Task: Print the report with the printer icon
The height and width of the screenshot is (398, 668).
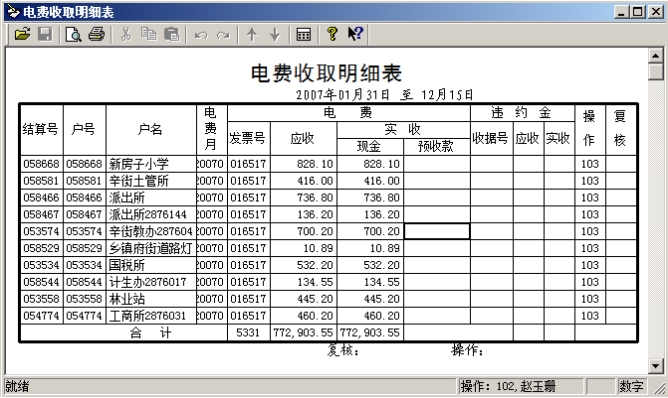Action: 97,34
